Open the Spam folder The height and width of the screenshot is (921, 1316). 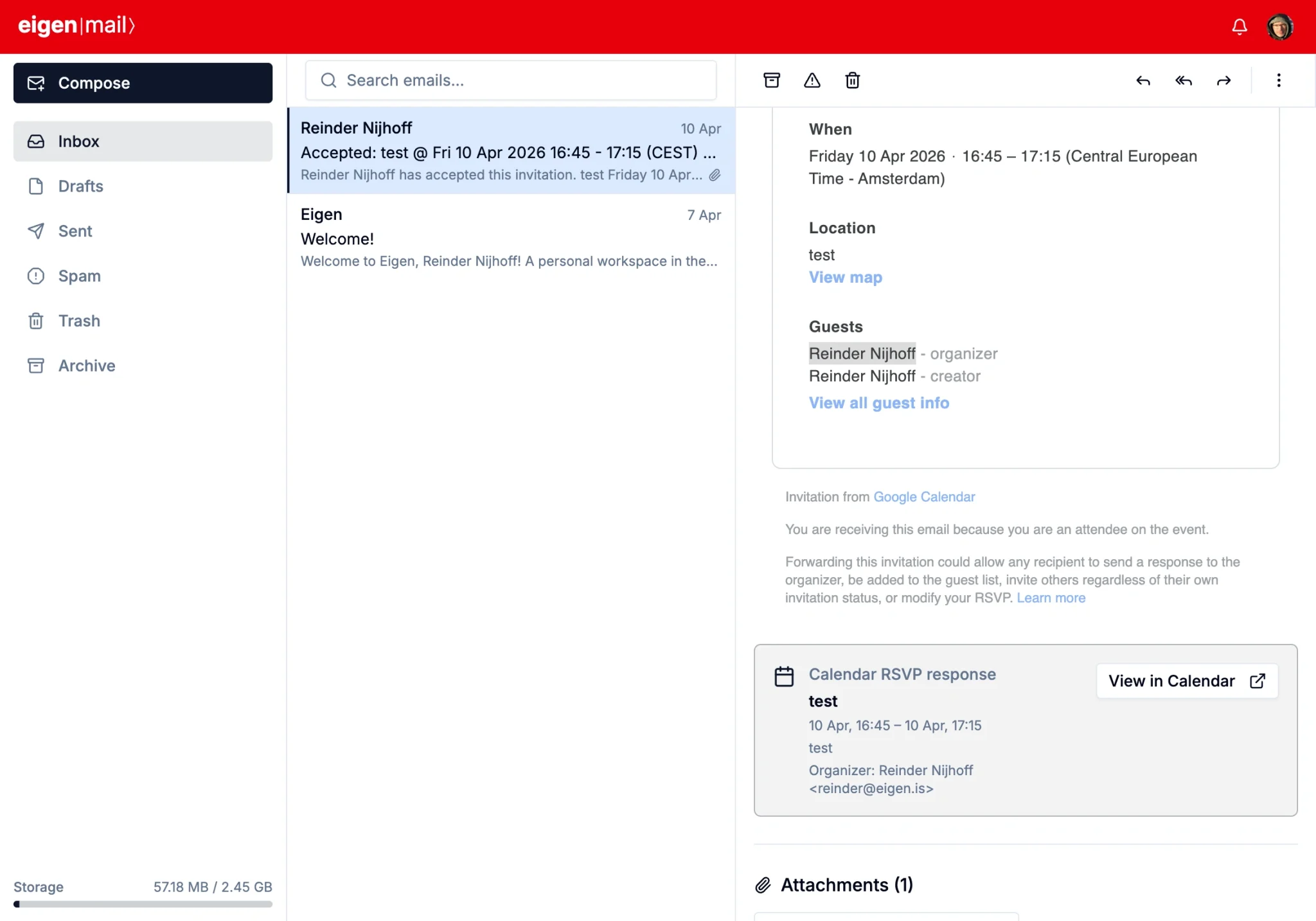tap(79, 276)
